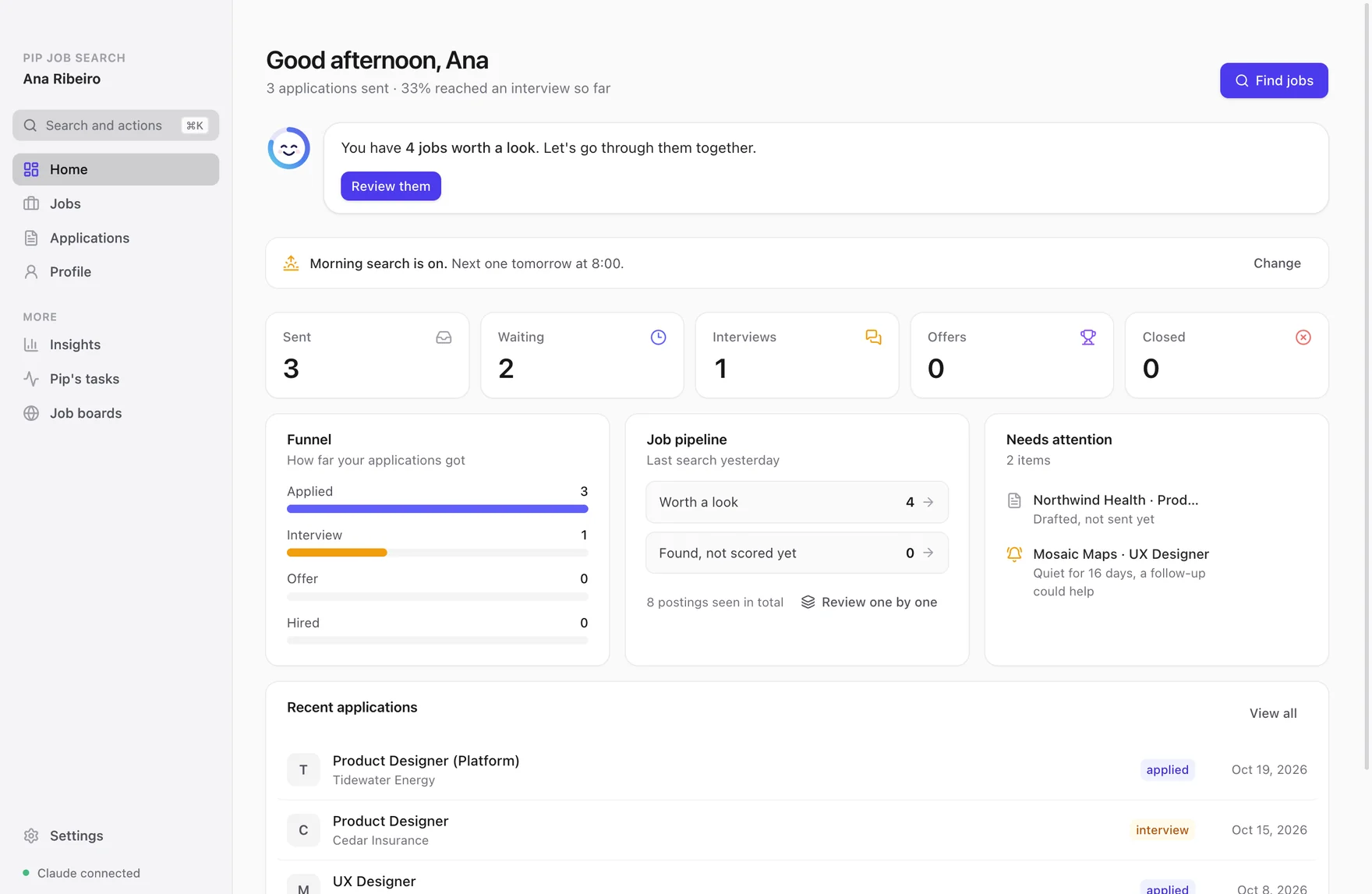Viewport: 1372px width, 894px height.
Task: Click the briefcase icon for Jobs
Action: click(31, 203)
